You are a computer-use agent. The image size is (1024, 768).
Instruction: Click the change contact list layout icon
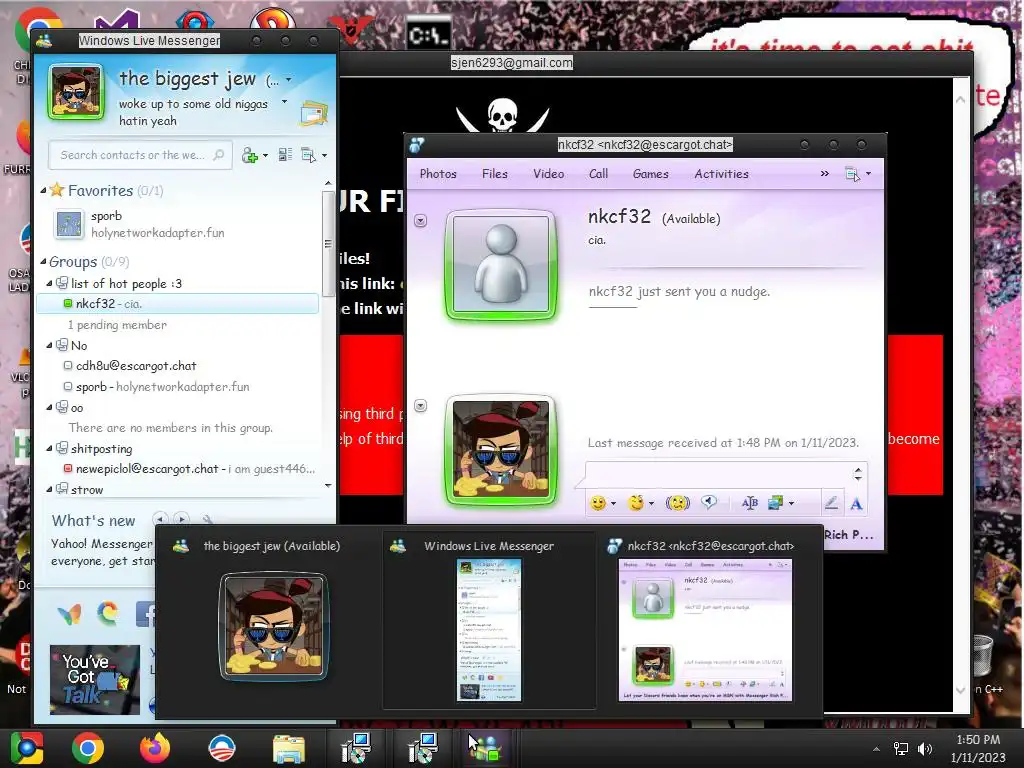point(285,155)
